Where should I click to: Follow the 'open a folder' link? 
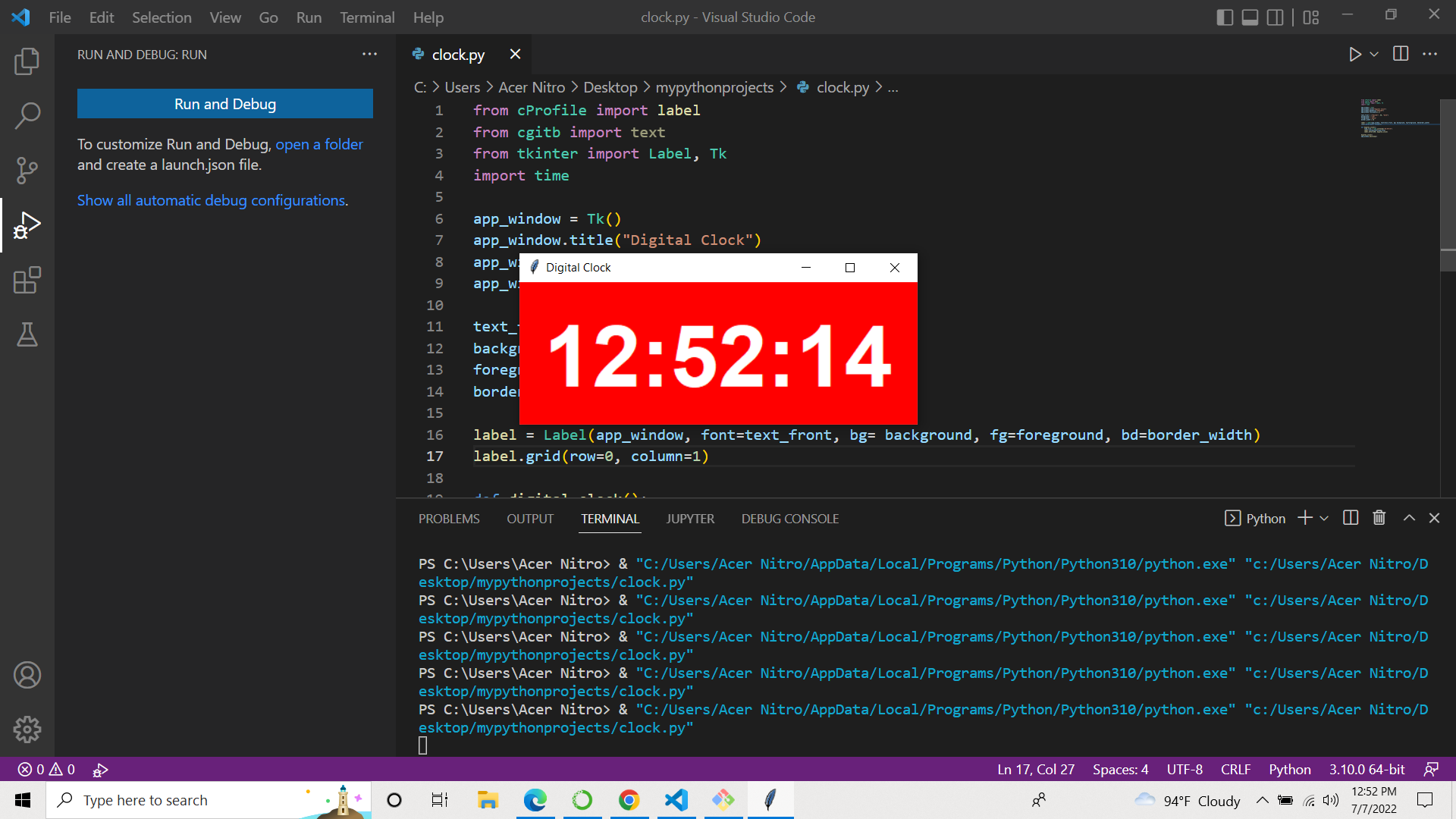[x=319, y=144]
